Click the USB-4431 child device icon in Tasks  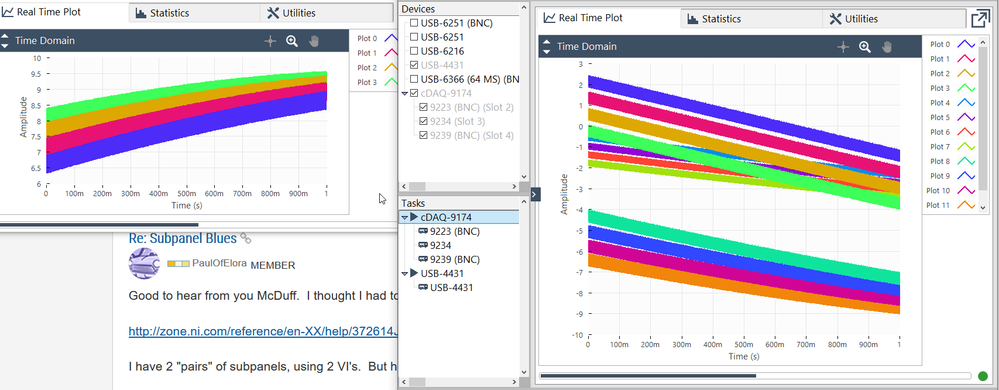pyautogui.click(x=422, y=287)
